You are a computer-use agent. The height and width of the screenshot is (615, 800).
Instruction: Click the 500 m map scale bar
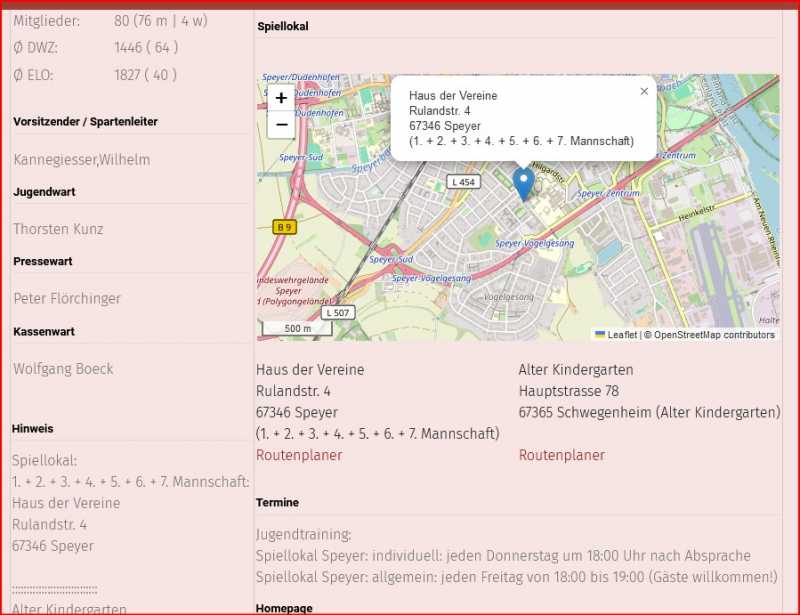tap(297, 328)
